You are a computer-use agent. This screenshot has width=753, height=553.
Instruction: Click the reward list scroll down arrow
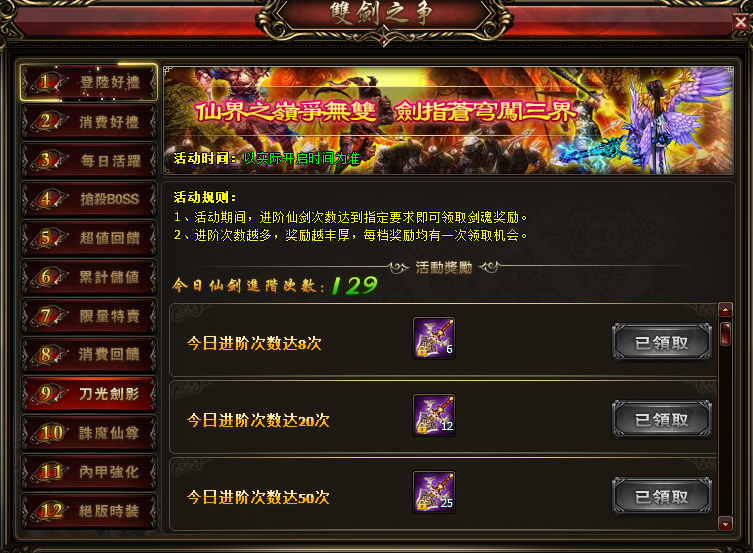point(725,523)
